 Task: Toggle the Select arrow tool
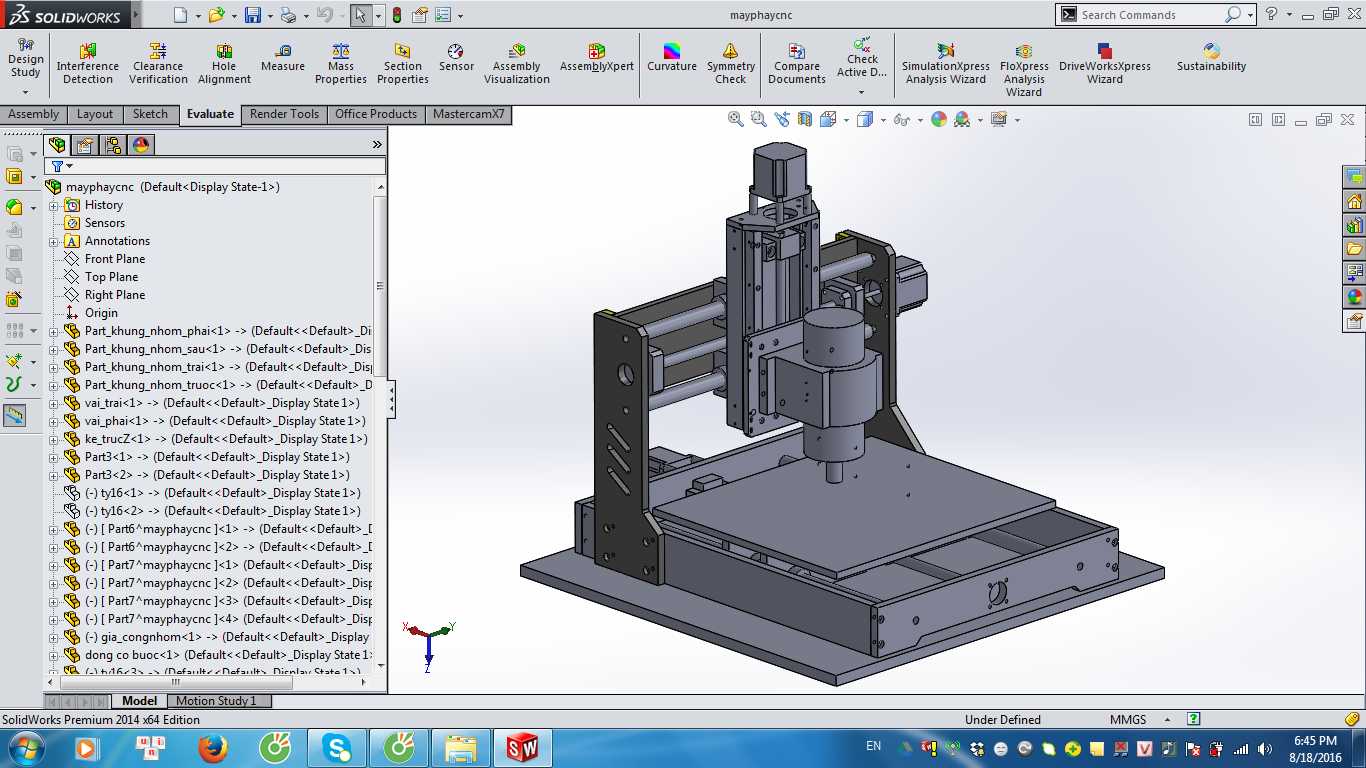point(360,15)
